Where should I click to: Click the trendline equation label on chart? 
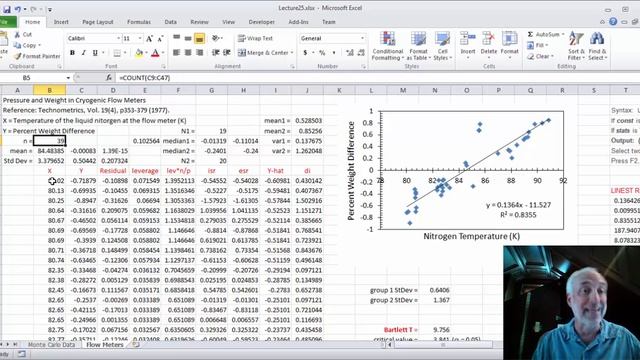click(x=518, y=205)
